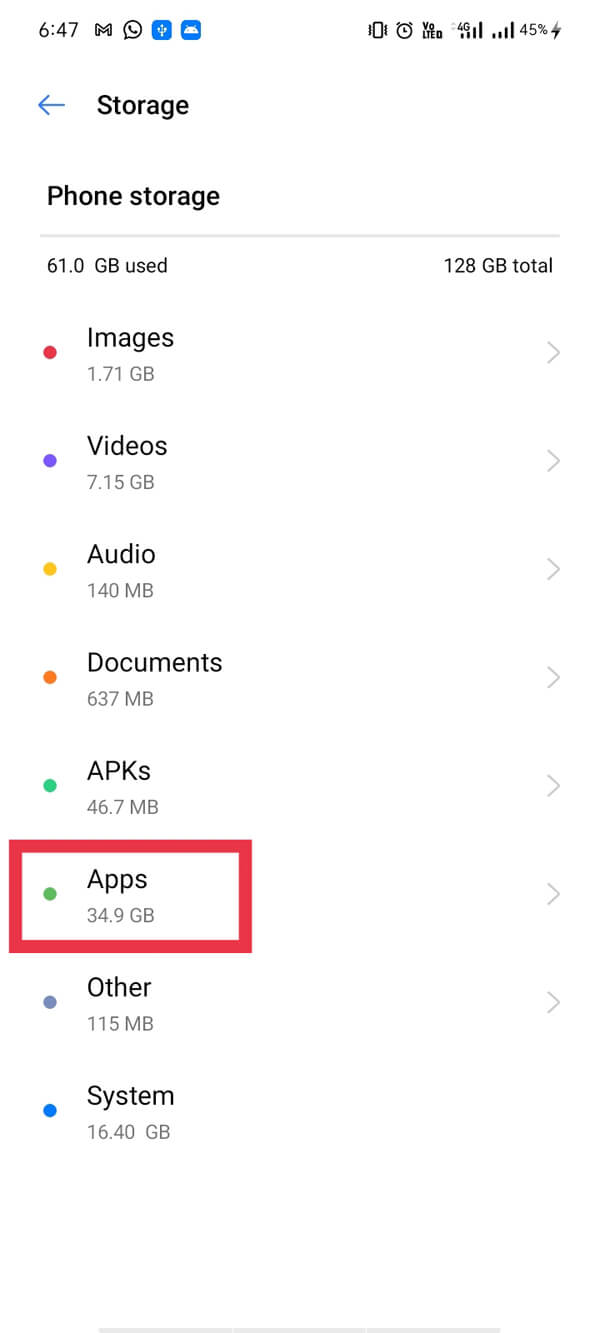Tap the red Images color dot
Screen dimensions: 600x1333
pyautogui.click(x=50, y=352)
